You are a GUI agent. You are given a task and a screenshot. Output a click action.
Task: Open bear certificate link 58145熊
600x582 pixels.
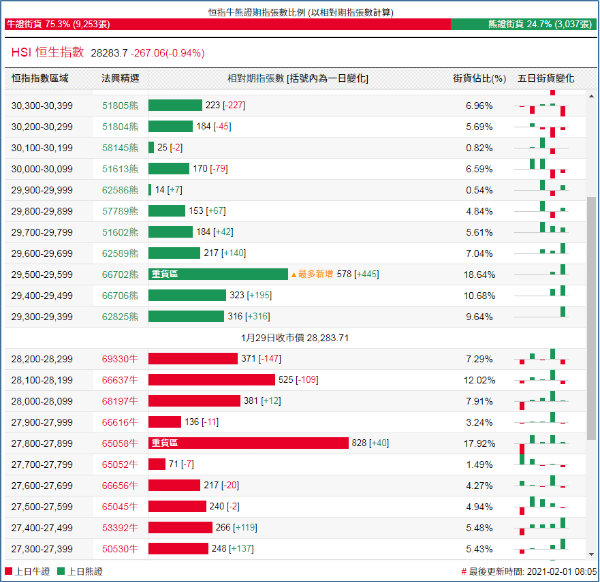(x=120, y=148)
